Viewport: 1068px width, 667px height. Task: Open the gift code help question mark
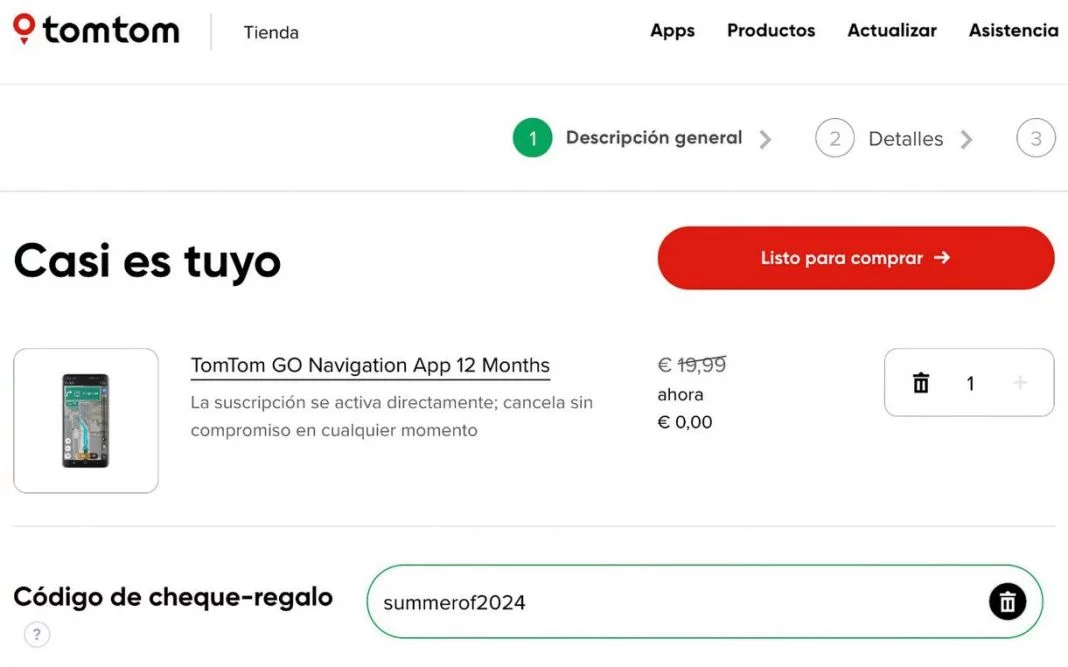[36, 634]
